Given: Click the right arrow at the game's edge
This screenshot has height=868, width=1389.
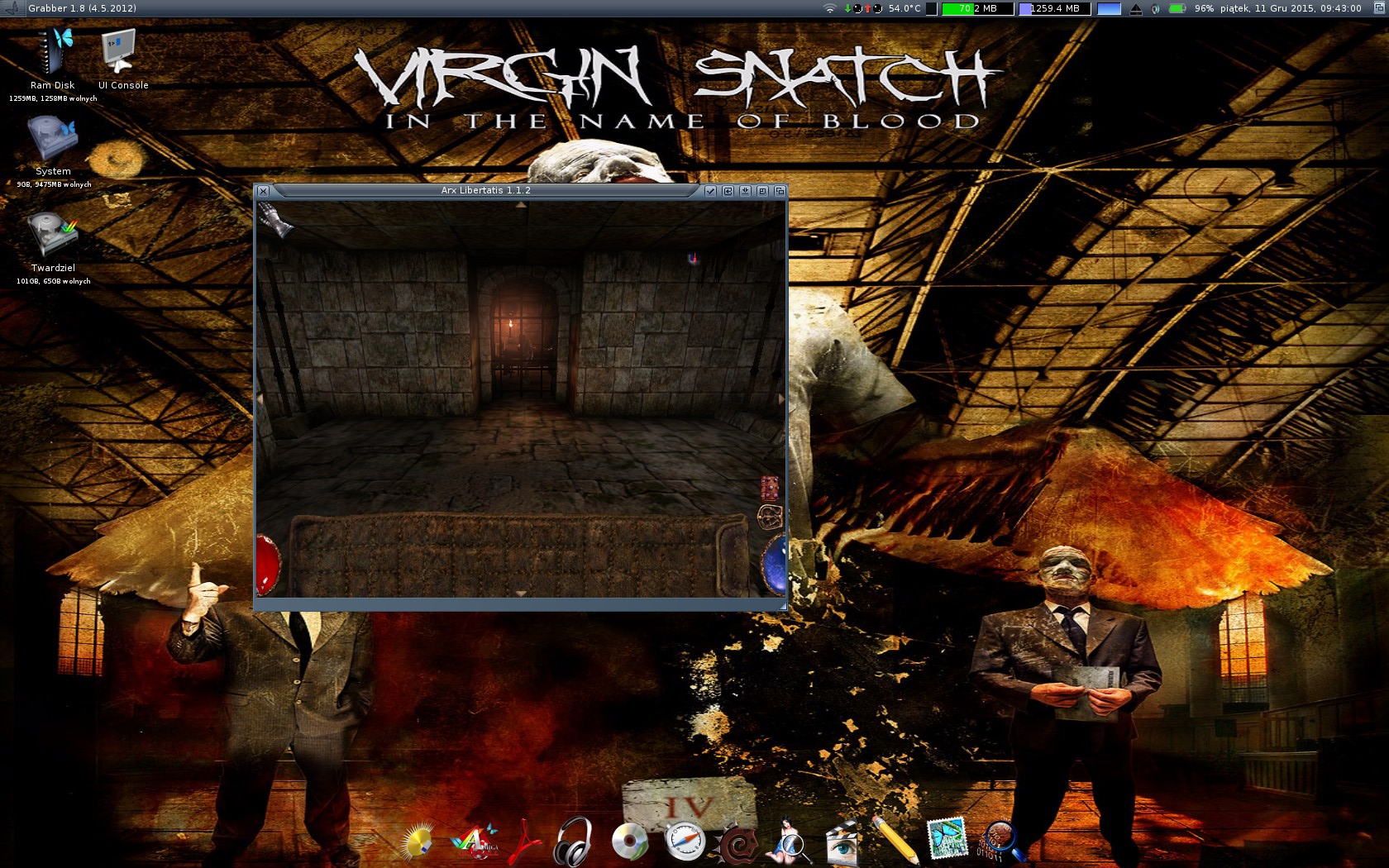Looking at the screenshot, I should (x=781, y=399).
